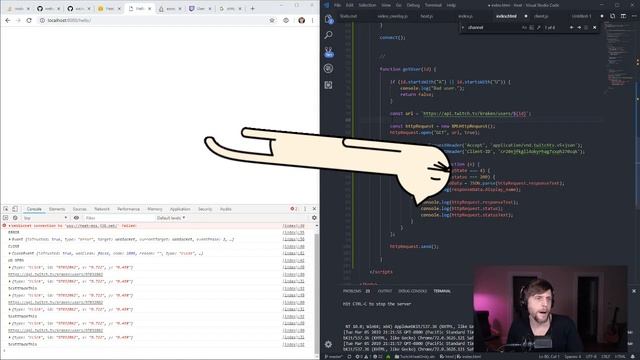
Task: Open DevTools more options menu
Action: (305, 209)
